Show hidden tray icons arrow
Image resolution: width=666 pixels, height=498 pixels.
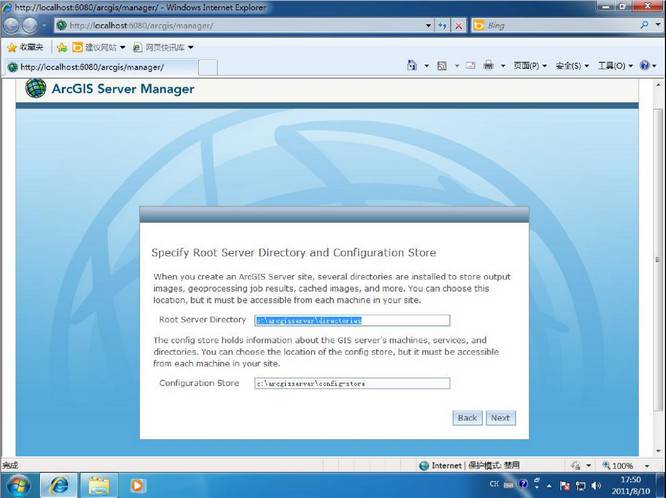click(549, 485)
